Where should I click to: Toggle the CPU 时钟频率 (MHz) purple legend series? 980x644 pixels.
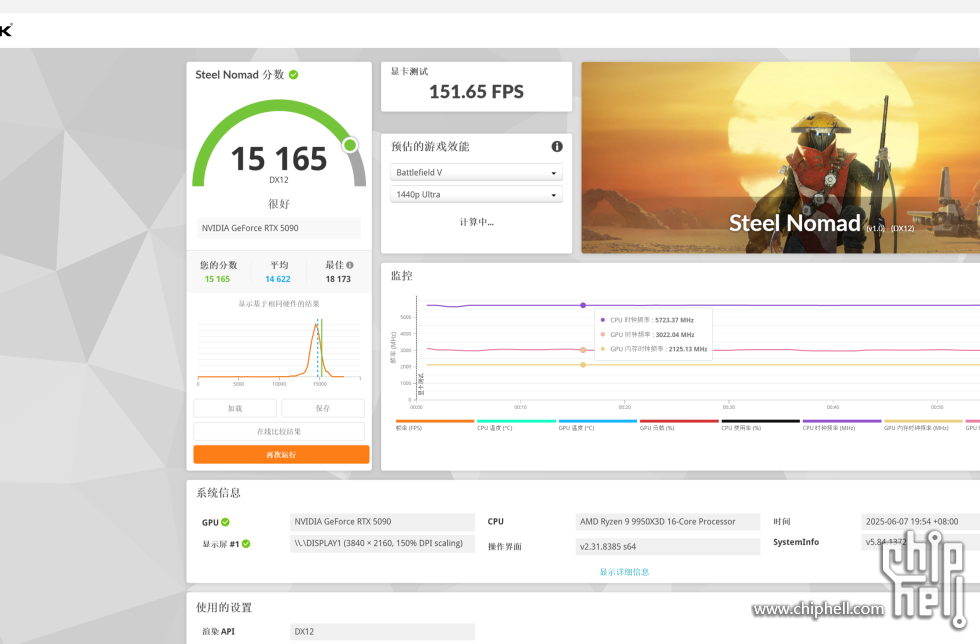coord(842,425)
